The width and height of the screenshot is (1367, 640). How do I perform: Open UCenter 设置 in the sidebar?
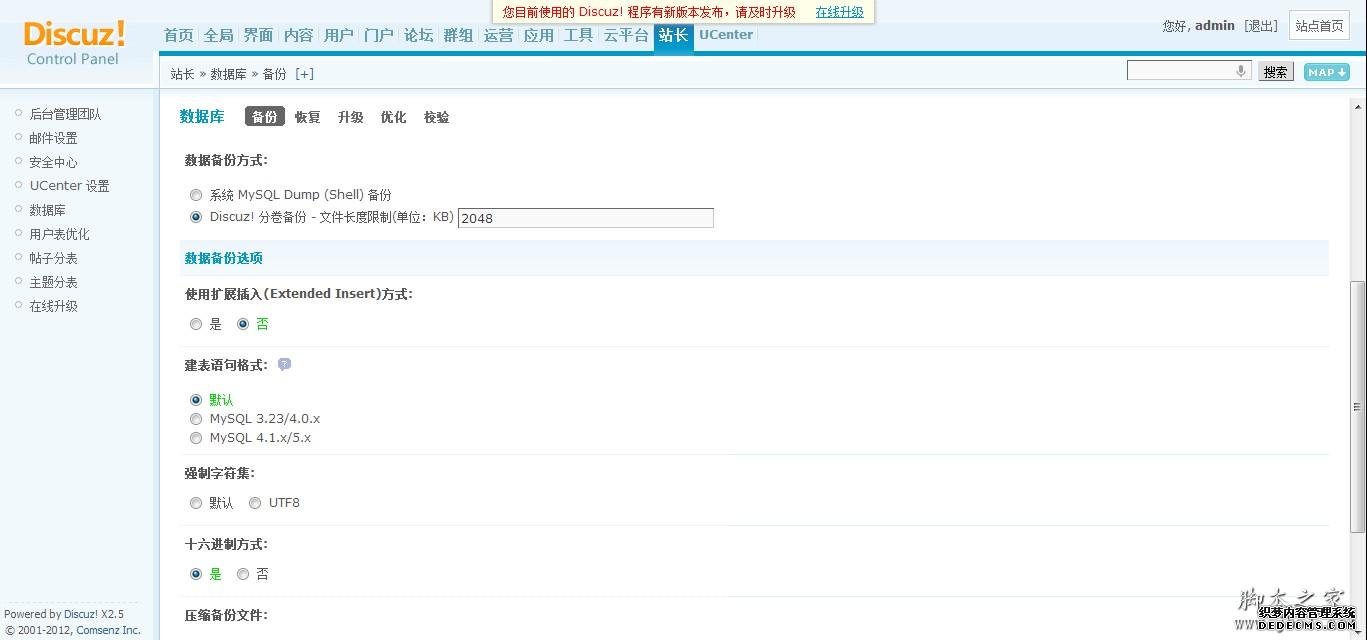[69, 186]
